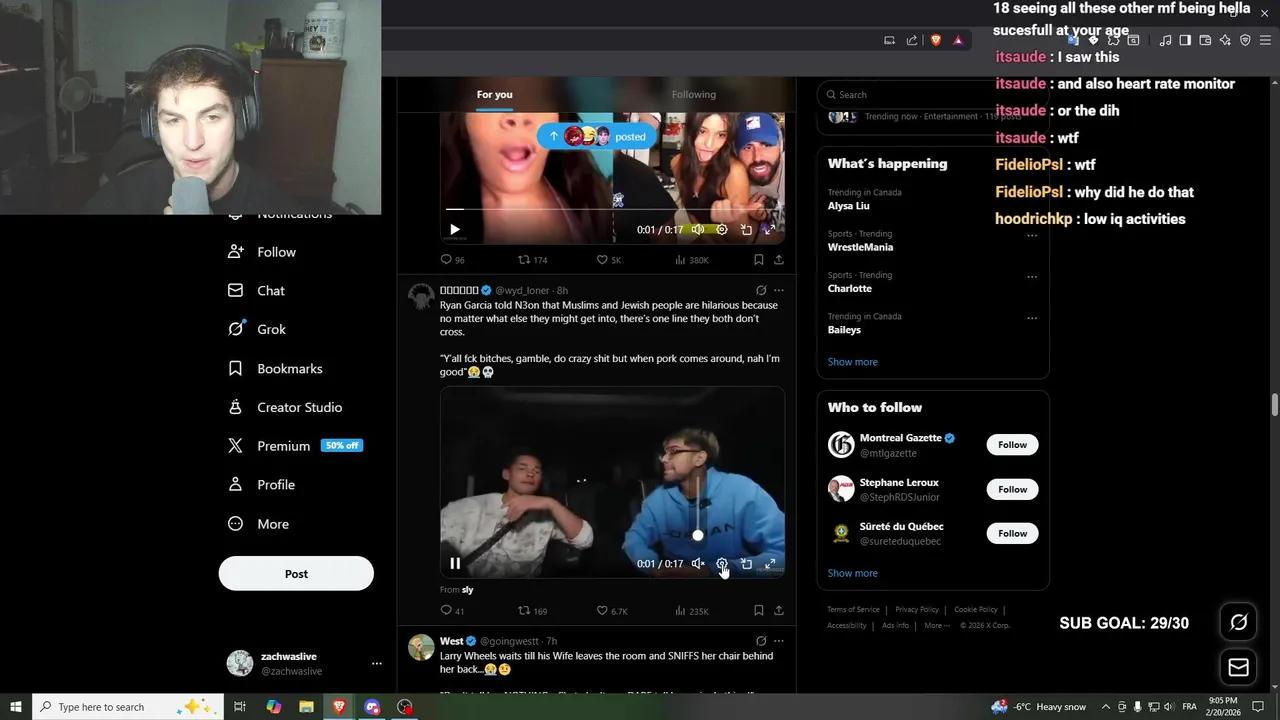Open Brave sidebar panel toggle icon
The image size is (1280, 720).
[1185, 40]
